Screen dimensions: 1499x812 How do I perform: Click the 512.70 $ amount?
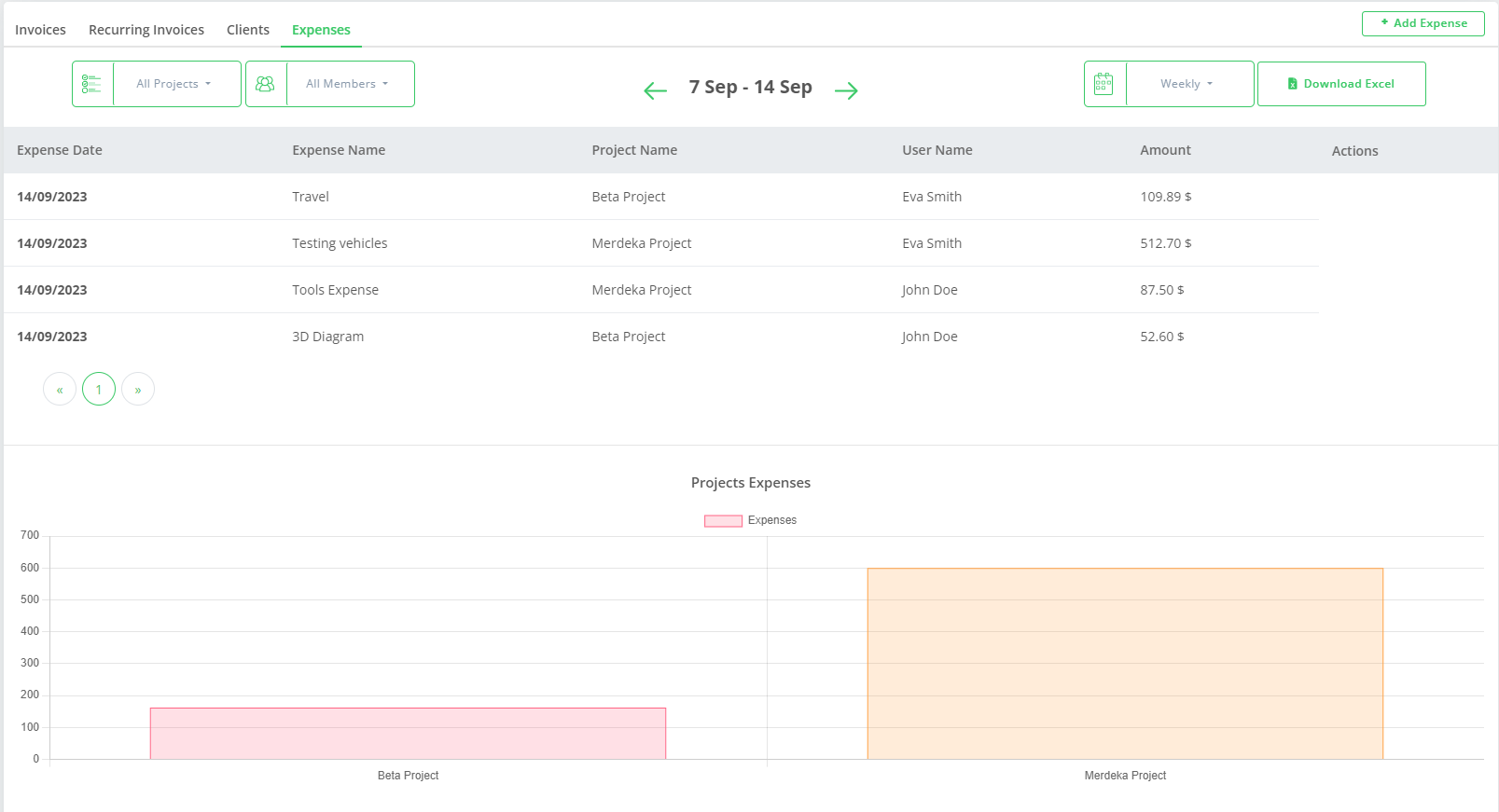point(1166,243)
